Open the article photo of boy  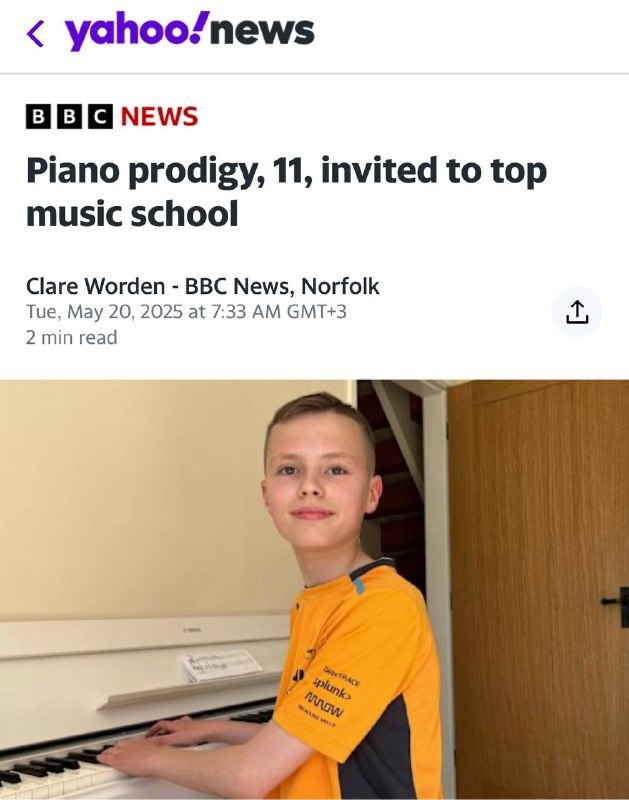click(x=314, y=589)
